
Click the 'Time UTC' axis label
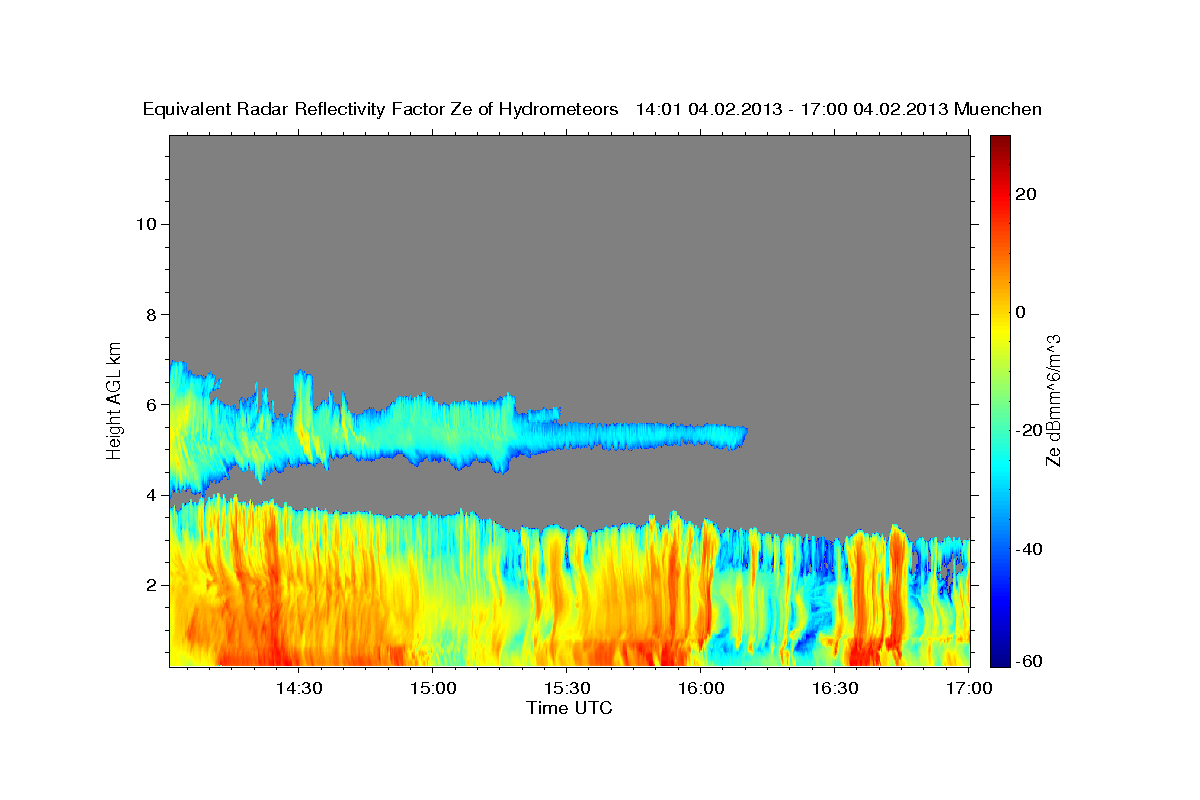click(569, 708)
